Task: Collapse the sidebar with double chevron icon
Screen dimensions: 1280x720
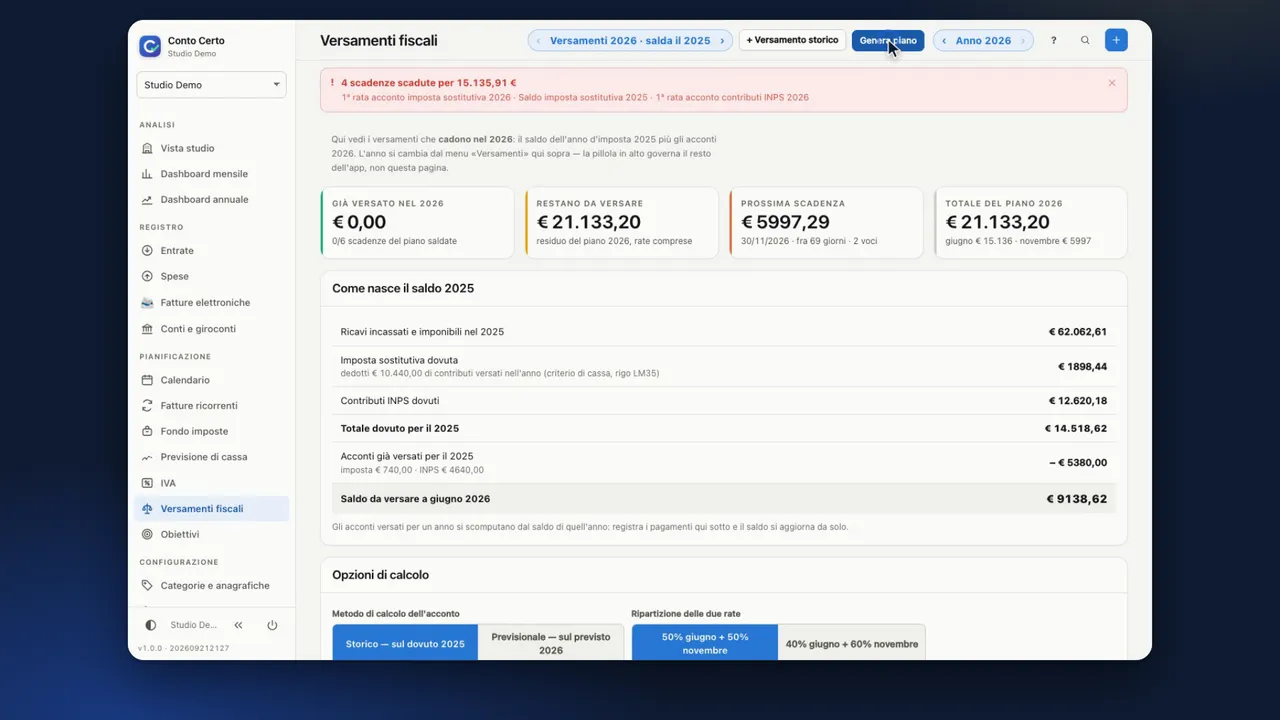Action: click(x=238, y=625)
